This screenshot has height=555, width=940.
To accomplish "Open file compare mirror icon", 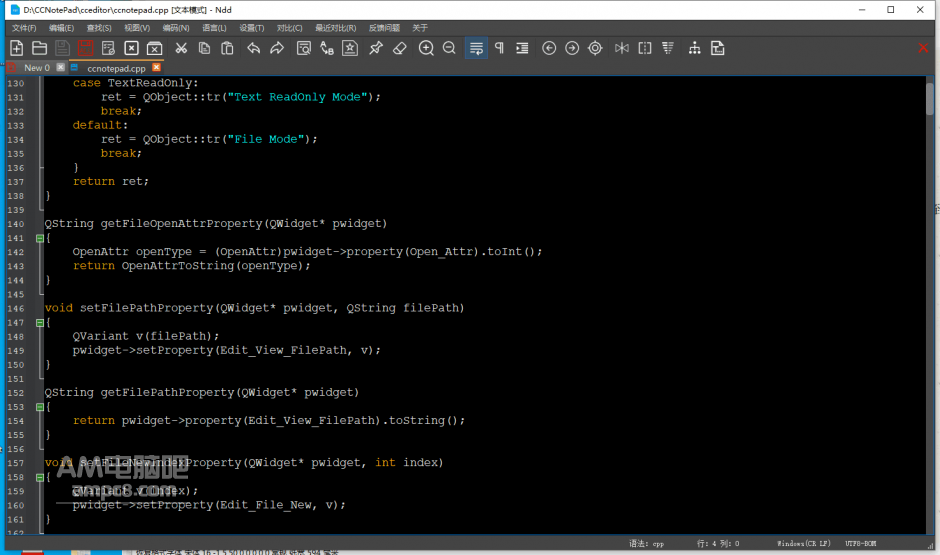I will coord(622,49).
